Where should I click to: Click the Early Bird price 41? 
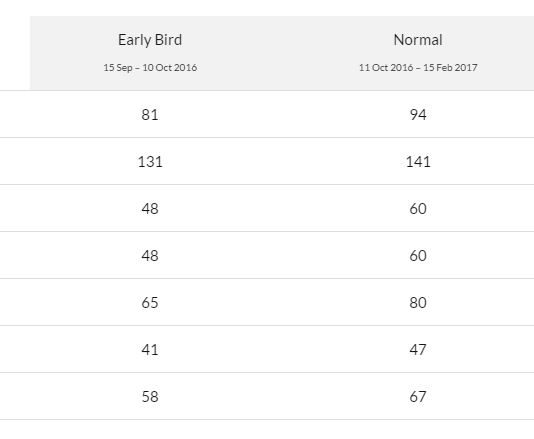150,349
